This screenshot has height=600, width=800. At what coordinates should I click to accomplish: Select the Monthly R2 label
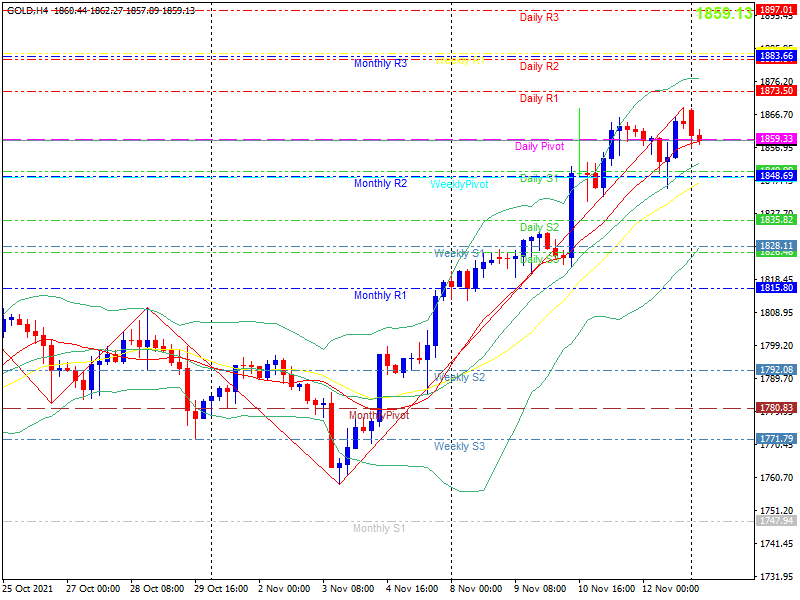pos(381,183)
